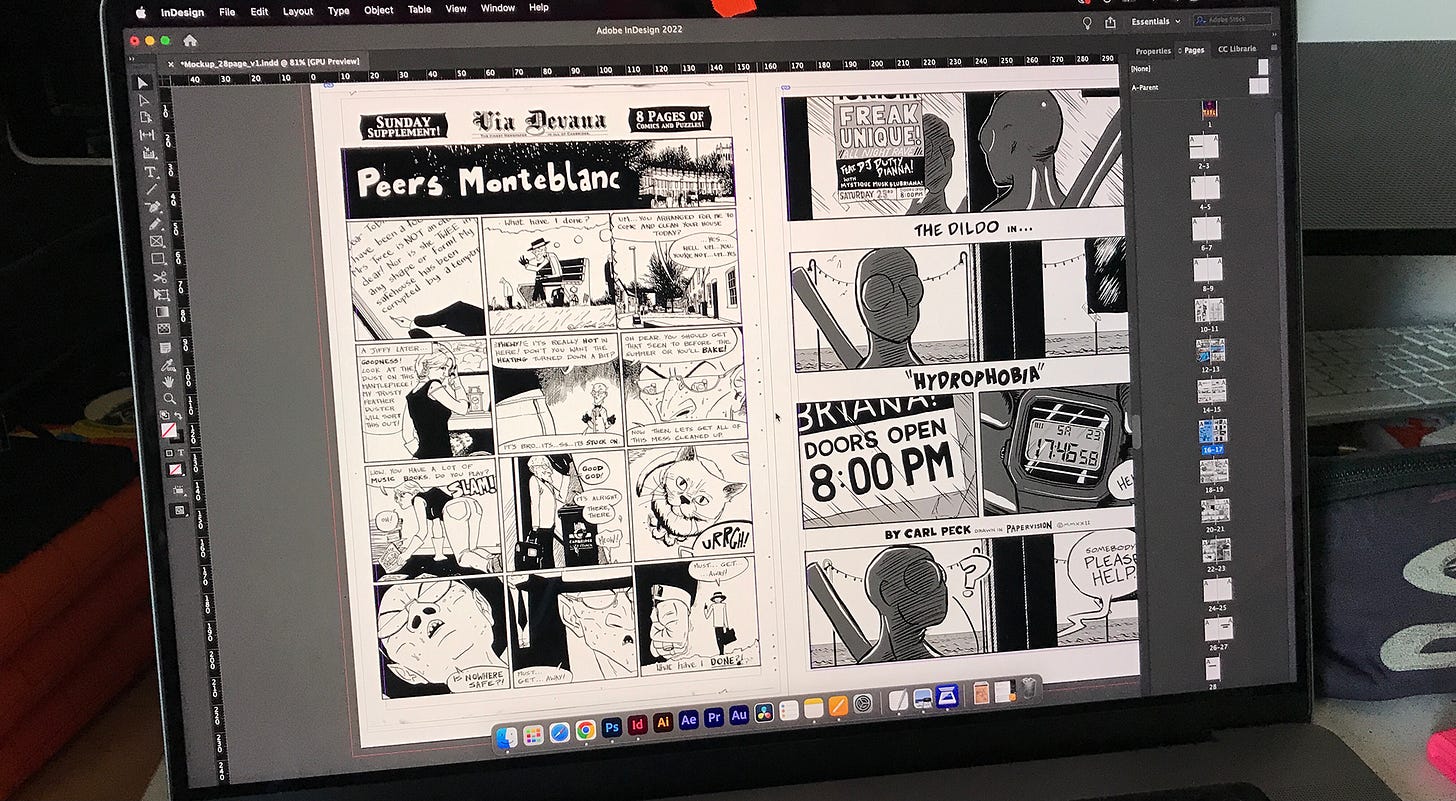This screenshot has height=801, width=1456.
Task: Select the Gradient Feather tool
Action: pyautogui.click(x=164, y=330)
